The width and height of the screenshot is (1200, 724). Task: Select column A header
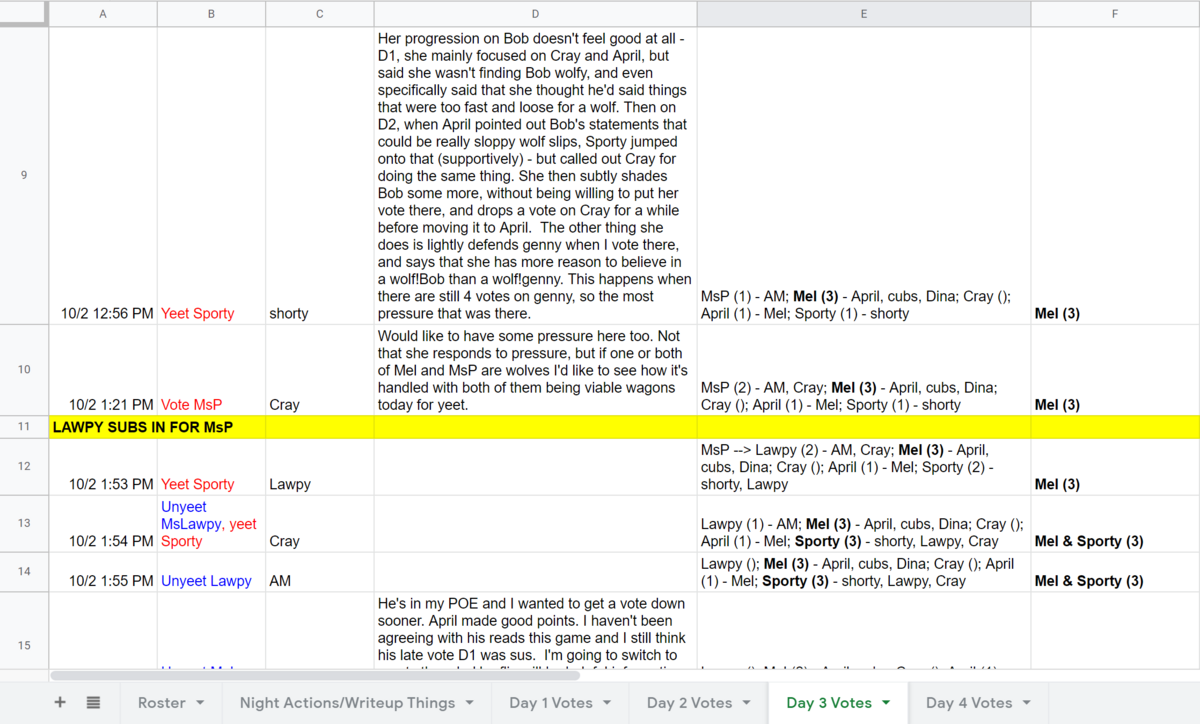[x=103, y=14]
